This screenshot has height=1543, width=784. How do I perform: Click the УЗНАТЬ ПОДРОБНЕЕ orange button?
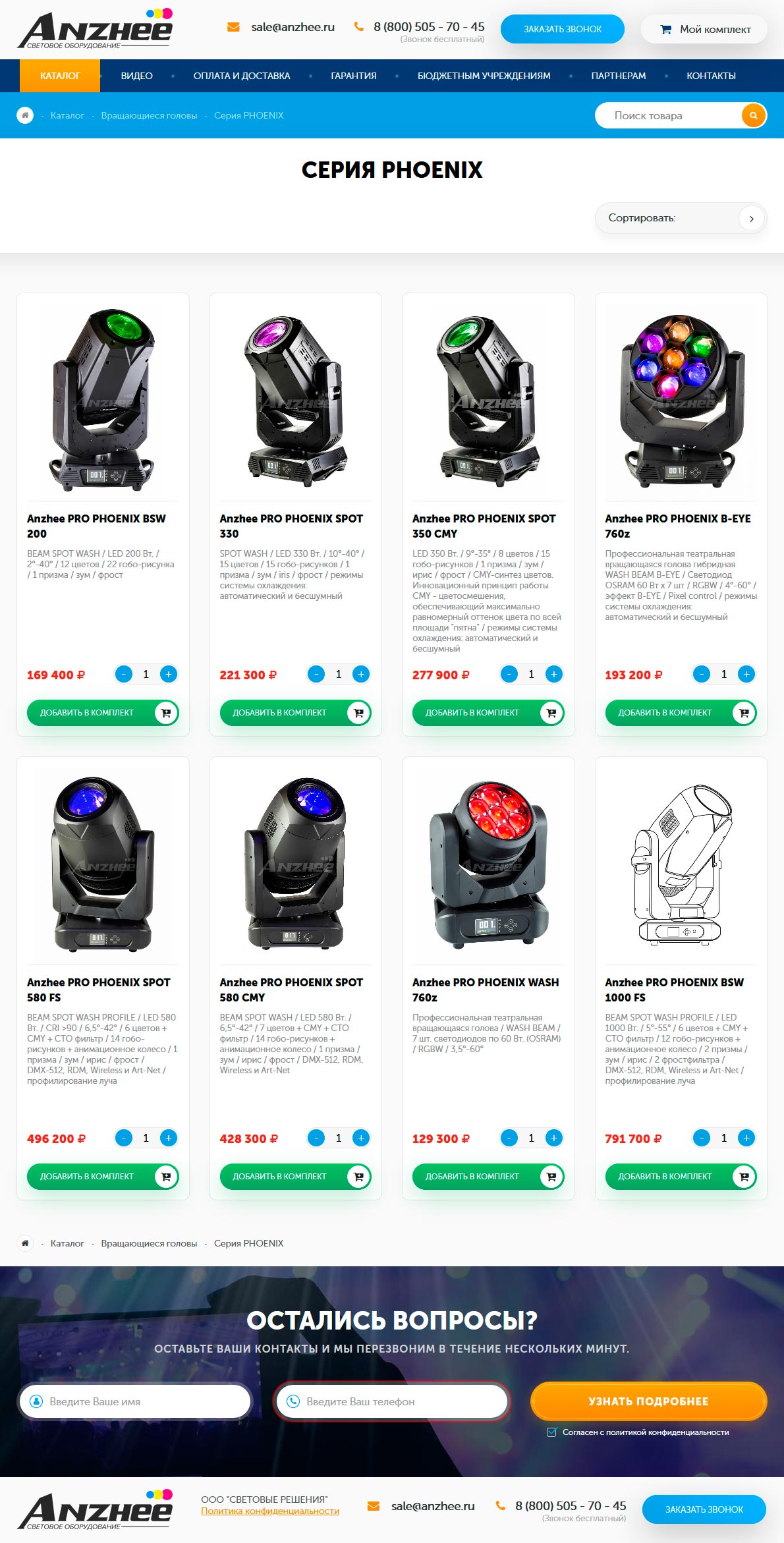click(x=649, y=1401)
